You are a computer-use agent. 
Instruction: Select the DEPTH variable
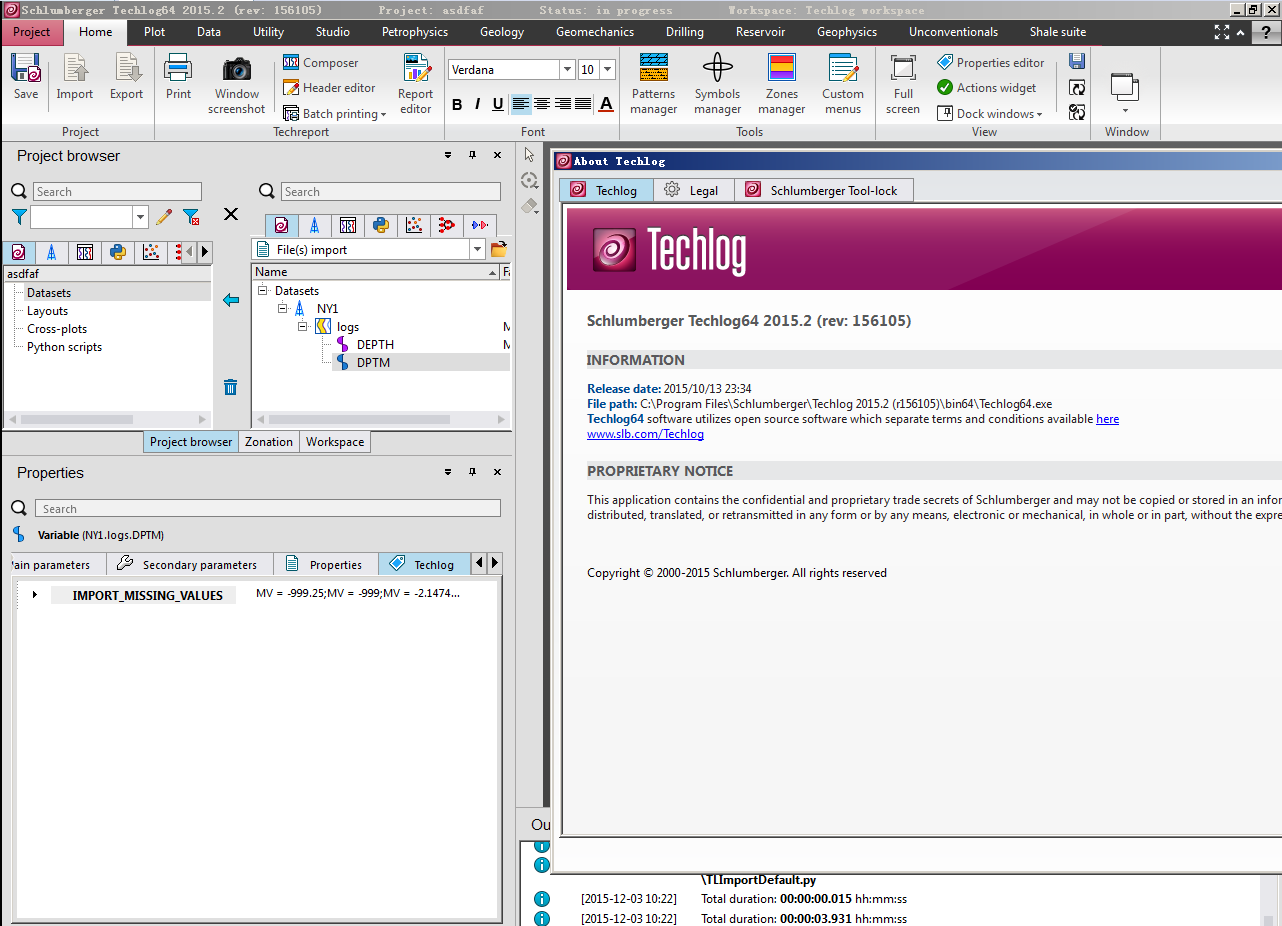pyautogui.click(x=375, y=345)
